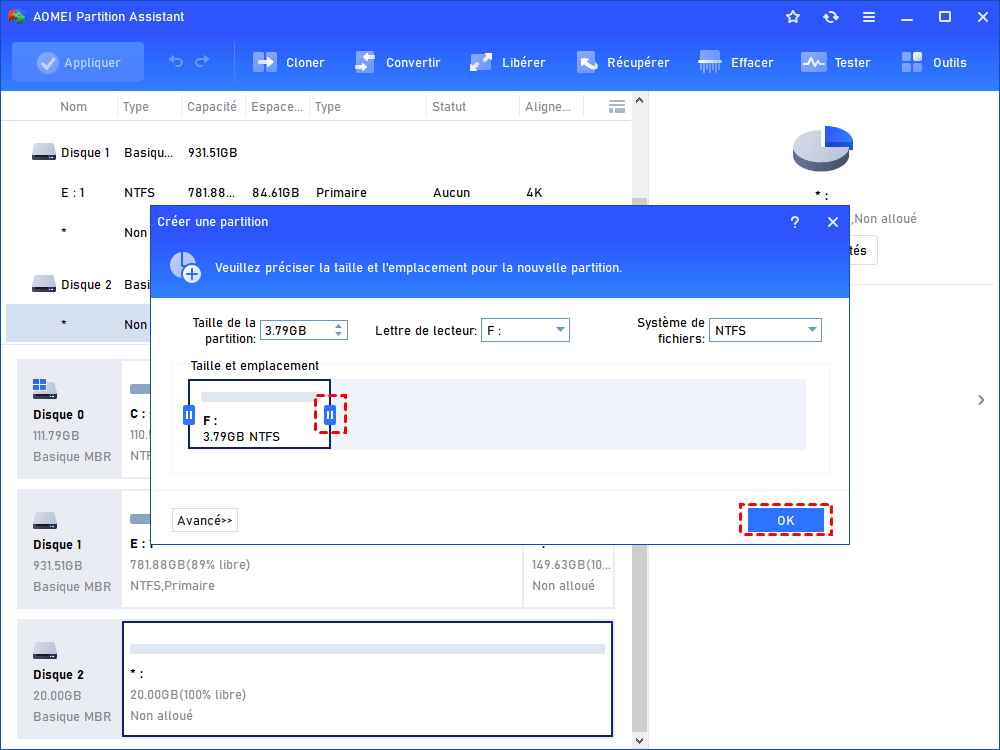Viewport: 1000px width, 750px height.
Task: Click the Disque 2 unallocated 20.00GB block
Action: tap(367, 679)
